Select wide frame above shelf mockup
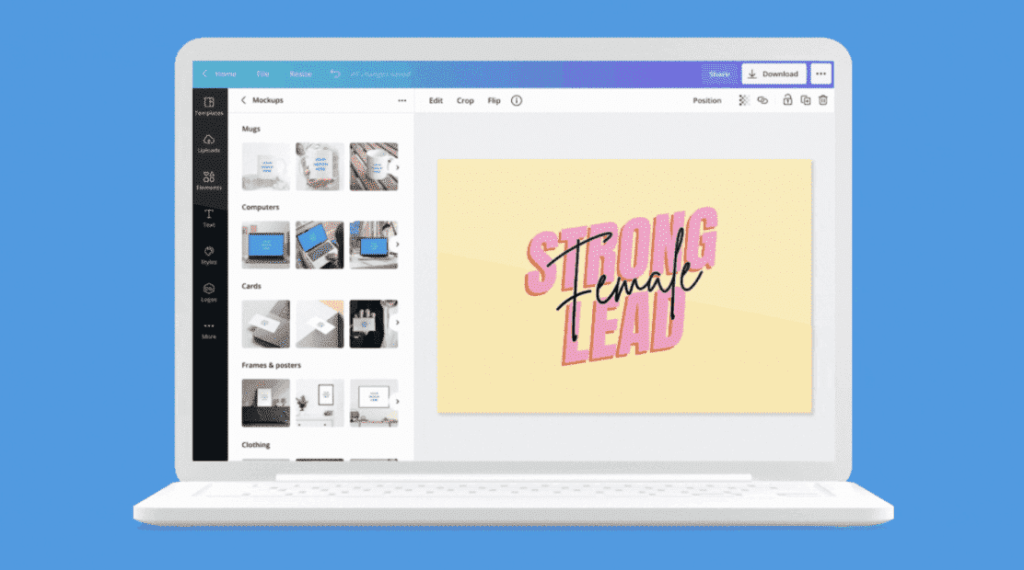Viewport: 1024px width, 570px height. pos(374,403)
